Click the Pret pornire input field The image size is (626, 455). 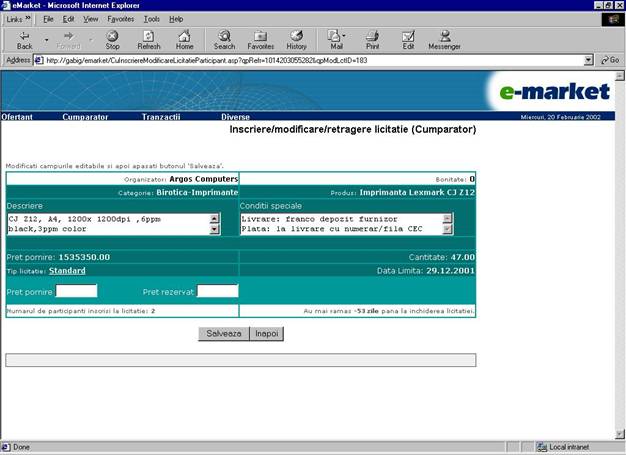click(x=76, y=291)
